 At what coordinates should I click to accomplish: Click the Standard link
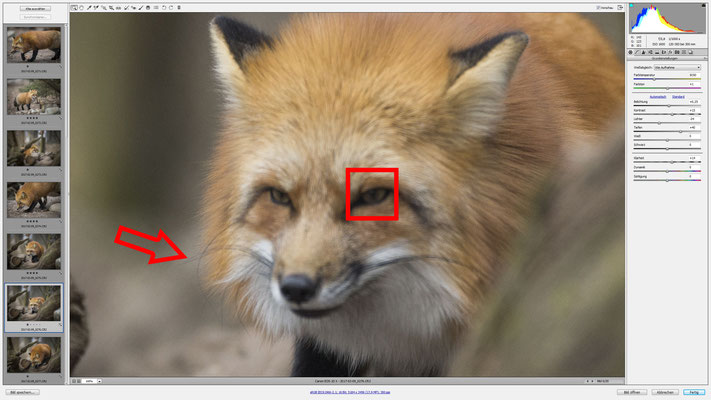(x=678, y=97)
